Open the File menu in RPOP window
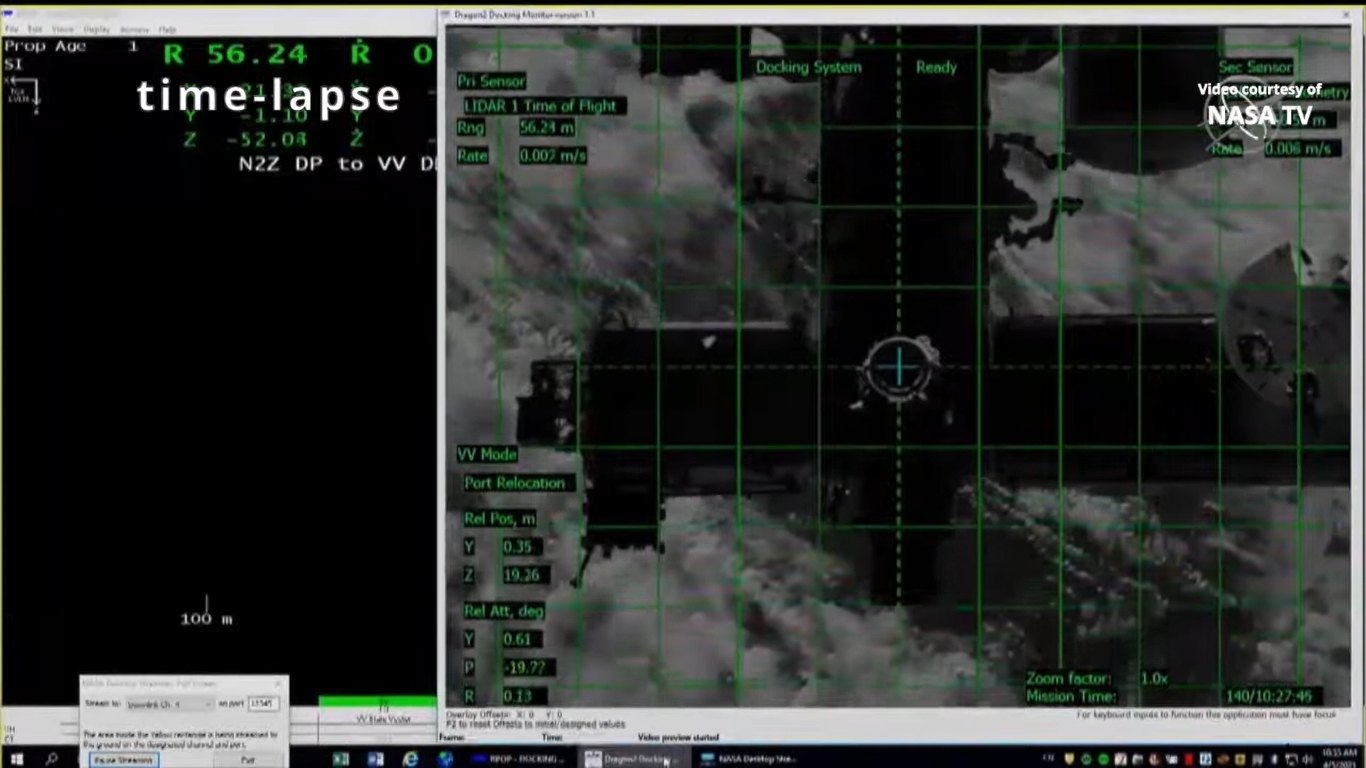The image size is (1366, 768). coord(11,30)
